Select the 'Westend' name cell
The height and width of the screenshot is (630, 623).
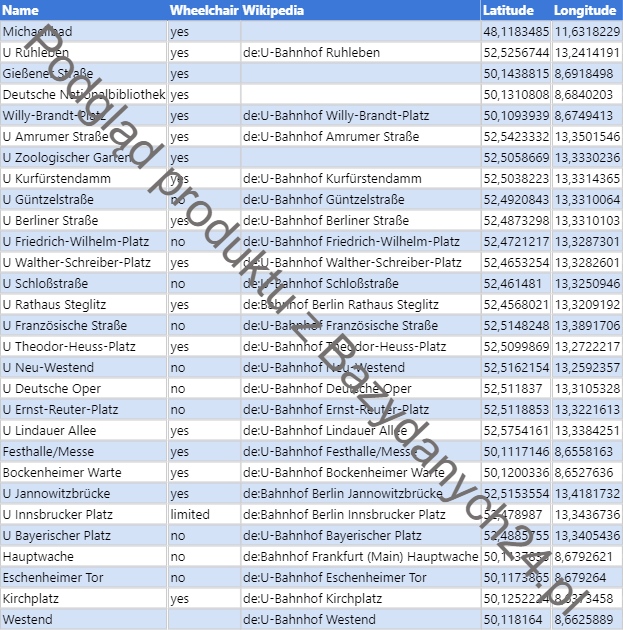click(84, 619)
